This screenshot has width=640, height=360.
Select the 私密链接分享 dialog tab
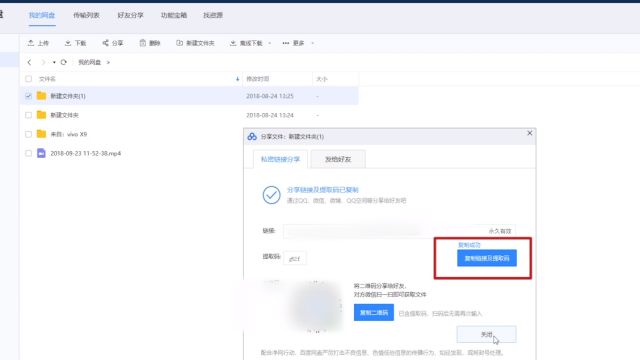click(280, 159)
